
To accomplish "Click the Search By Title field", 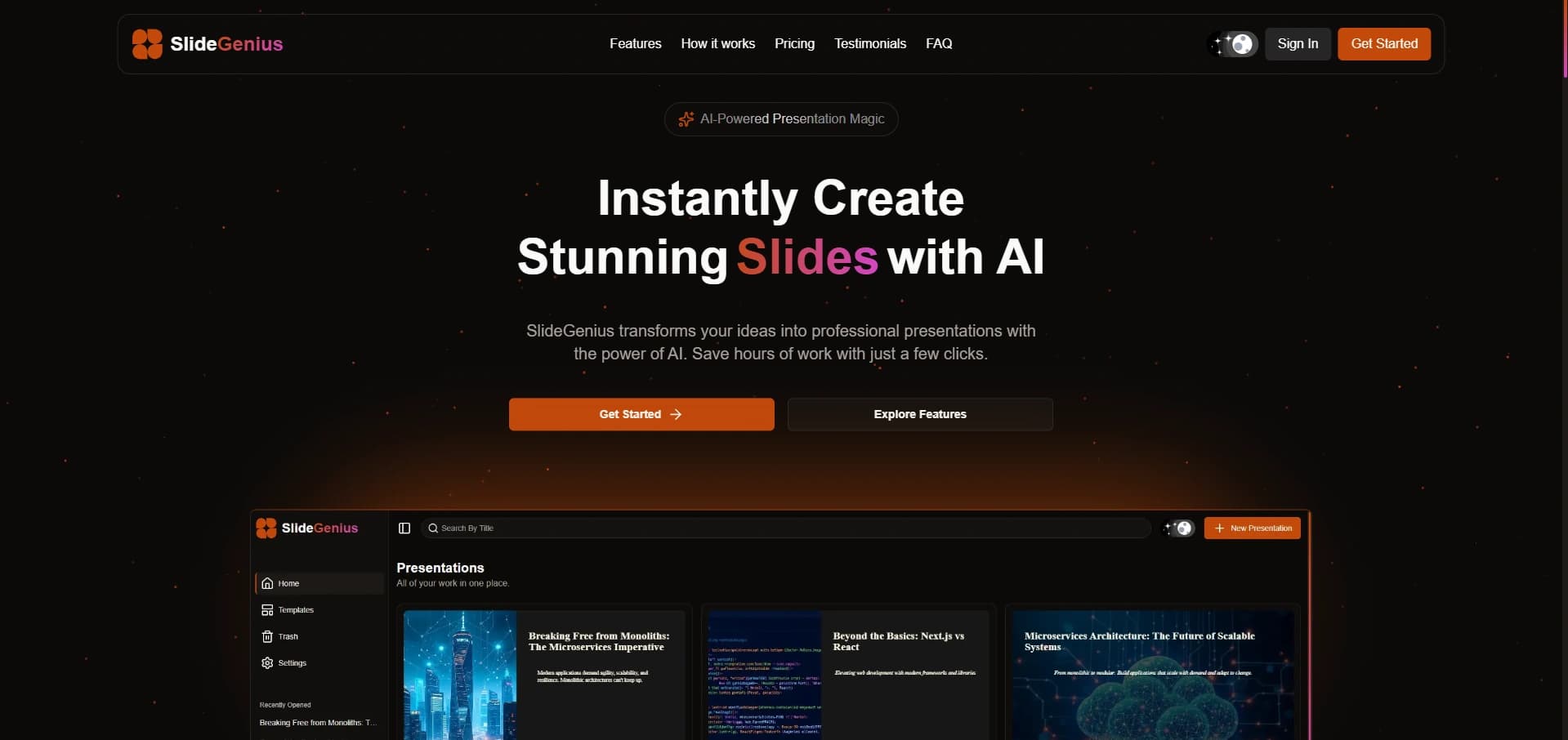I will tap(786, 528).
